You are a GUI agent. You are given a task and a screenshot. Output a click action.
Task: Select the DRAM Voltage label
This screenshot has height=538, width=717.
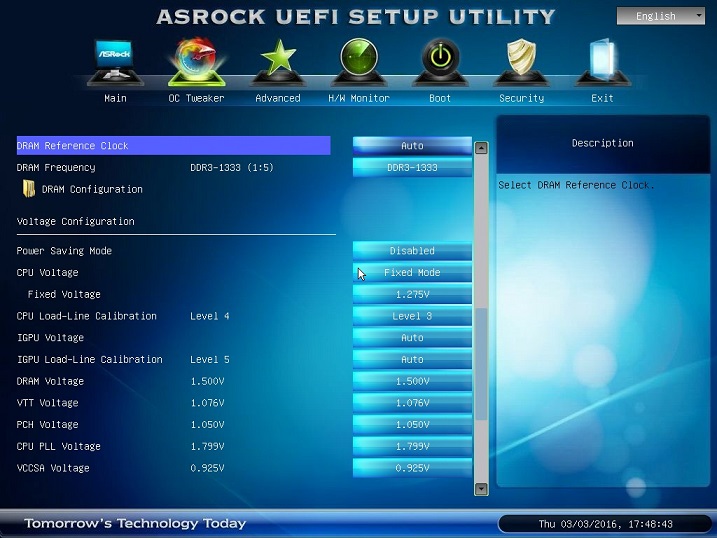click(x=50, y=381)
